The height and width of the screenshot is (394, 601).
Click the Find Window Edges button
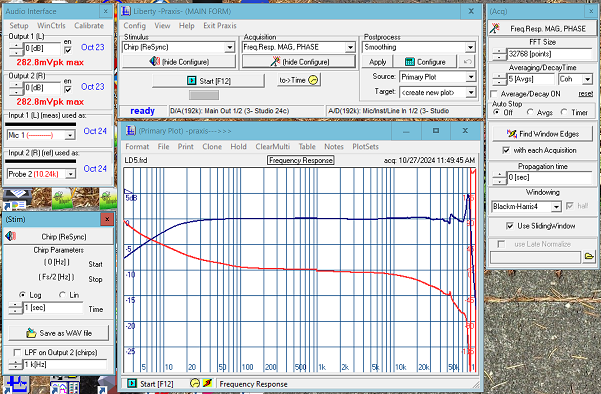coord(542,134)
